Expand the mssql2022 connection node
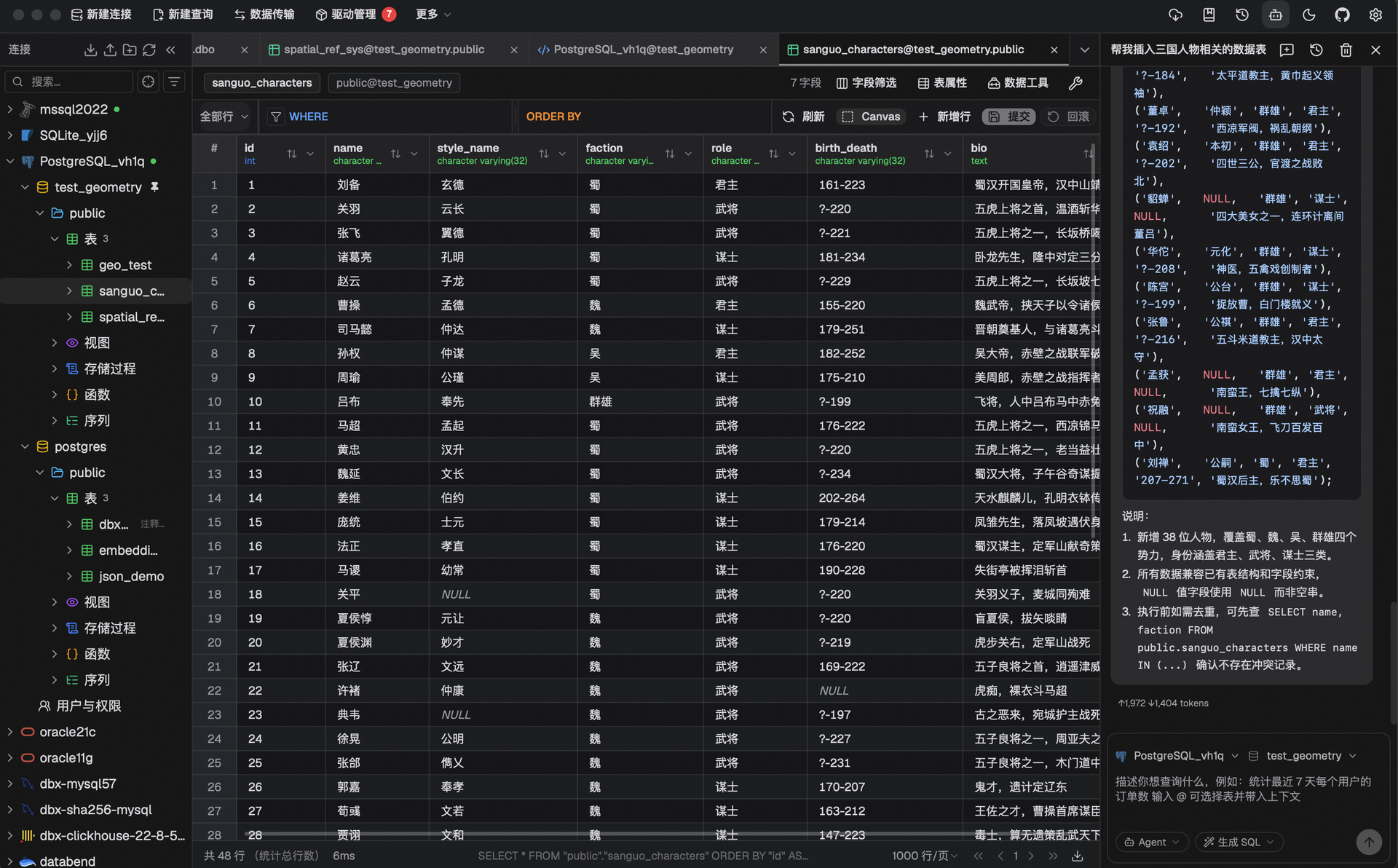 pos(9,109)
